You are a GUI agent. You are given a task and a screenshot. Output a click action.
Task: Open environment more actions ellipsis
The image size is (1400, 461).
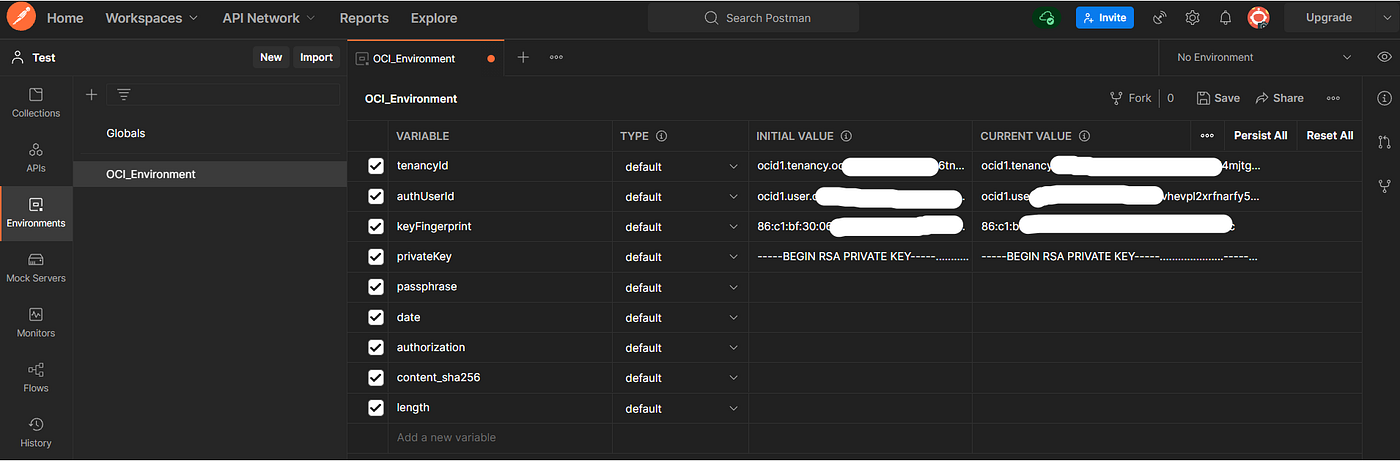[1333, 98]
